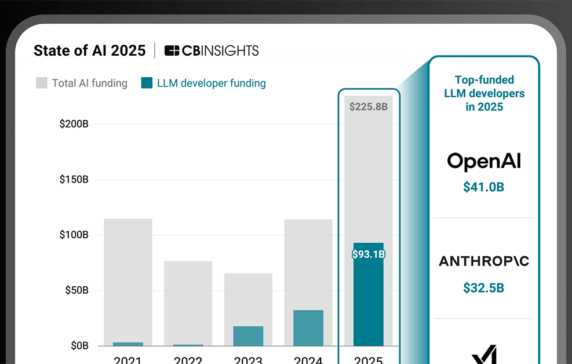This screenshot has width=572, height=364.
Task: Click the 2024 gray total funding bar
Action: click(x=308, y=264)
